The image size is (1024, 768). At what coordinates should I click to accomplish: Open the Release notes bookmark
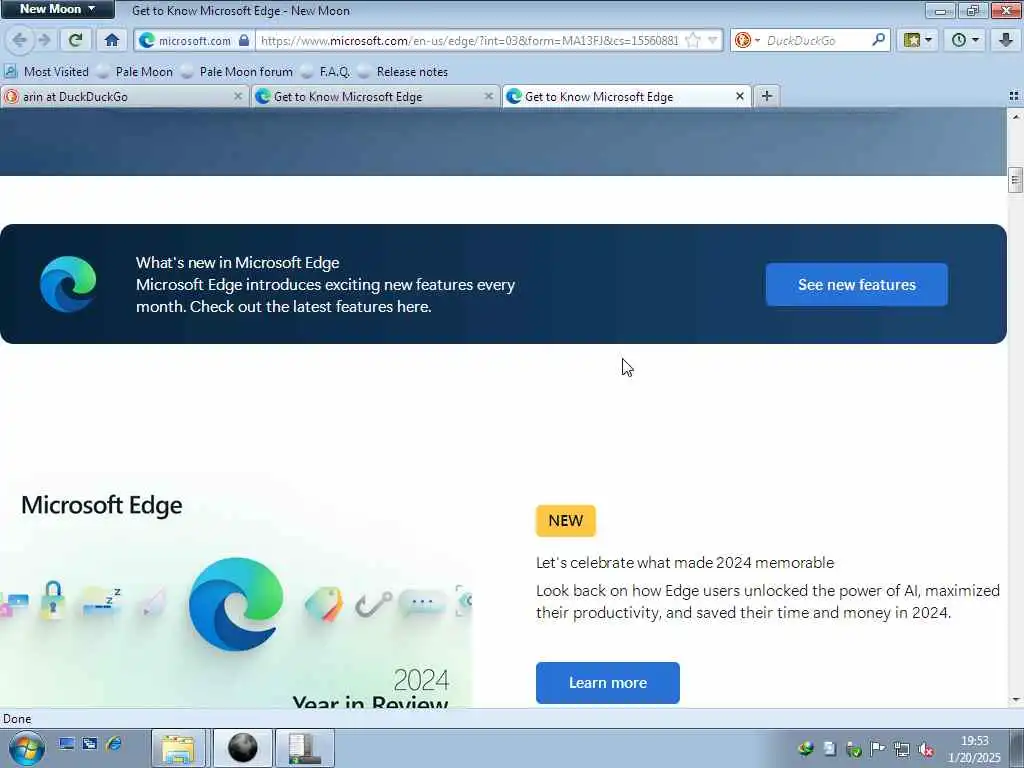pos(403,72)
